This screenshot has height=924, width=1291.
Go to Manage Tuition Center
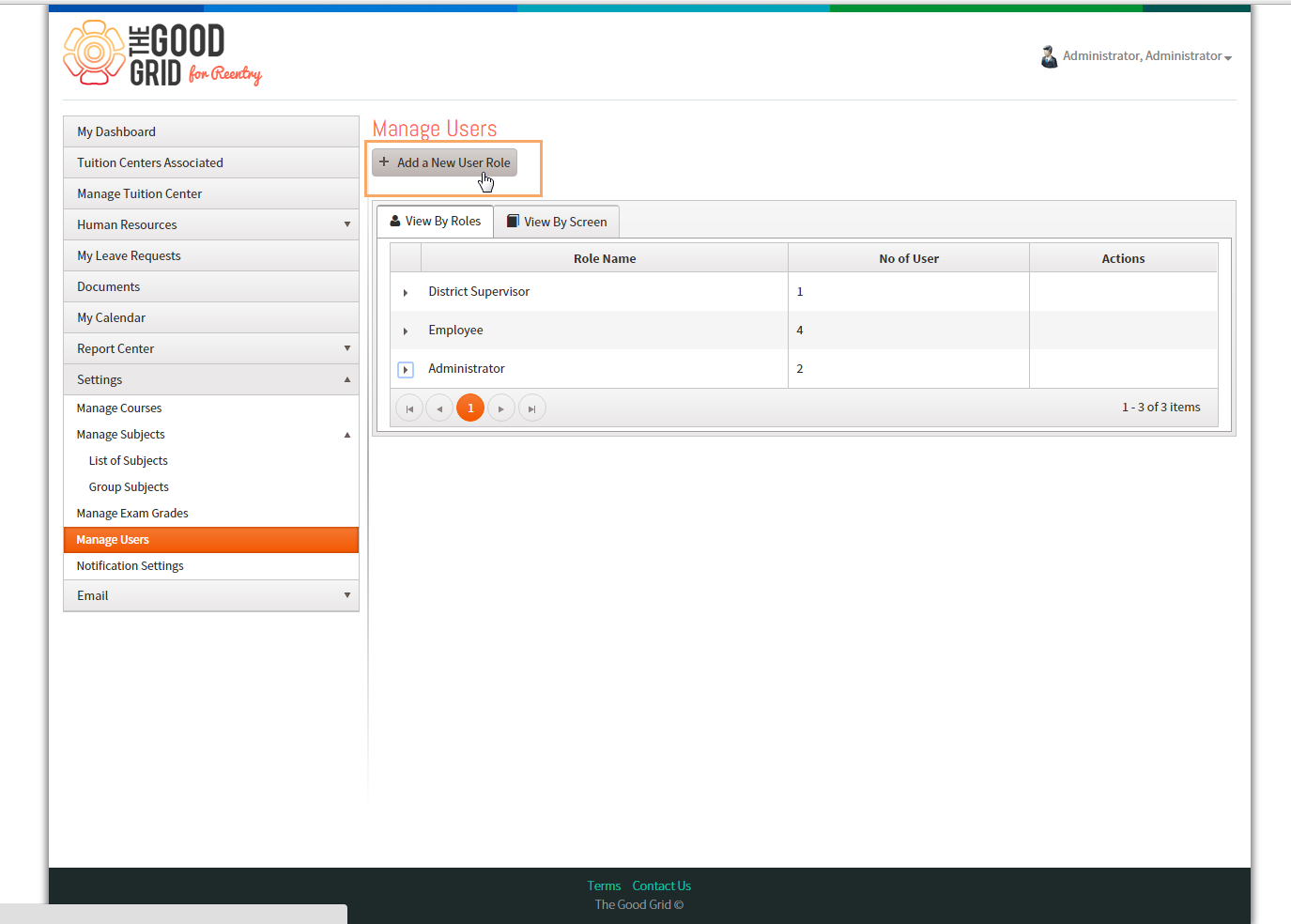pos(211,193)
